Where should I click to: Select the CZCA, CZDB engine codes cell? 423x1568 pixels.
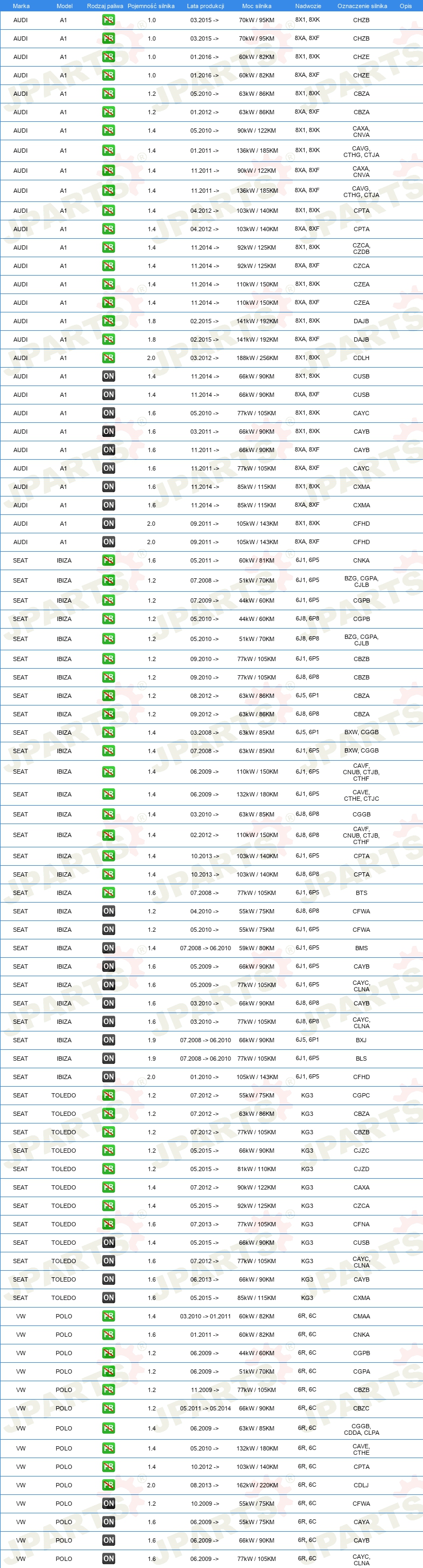click(x=361, y=249)
